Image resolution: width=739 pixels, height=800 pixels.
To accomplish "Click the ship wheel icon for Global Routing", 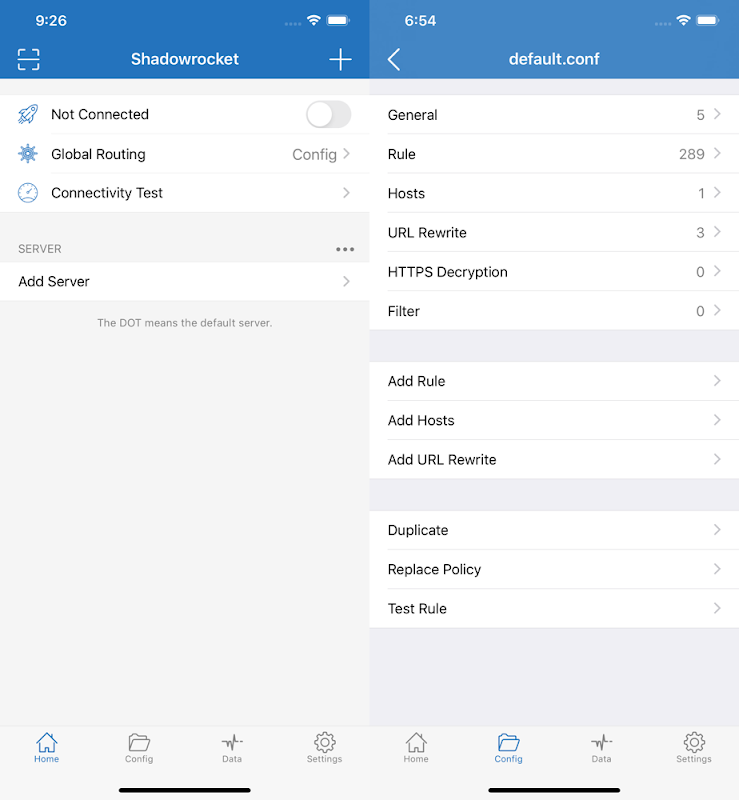I will coord(28,154).
